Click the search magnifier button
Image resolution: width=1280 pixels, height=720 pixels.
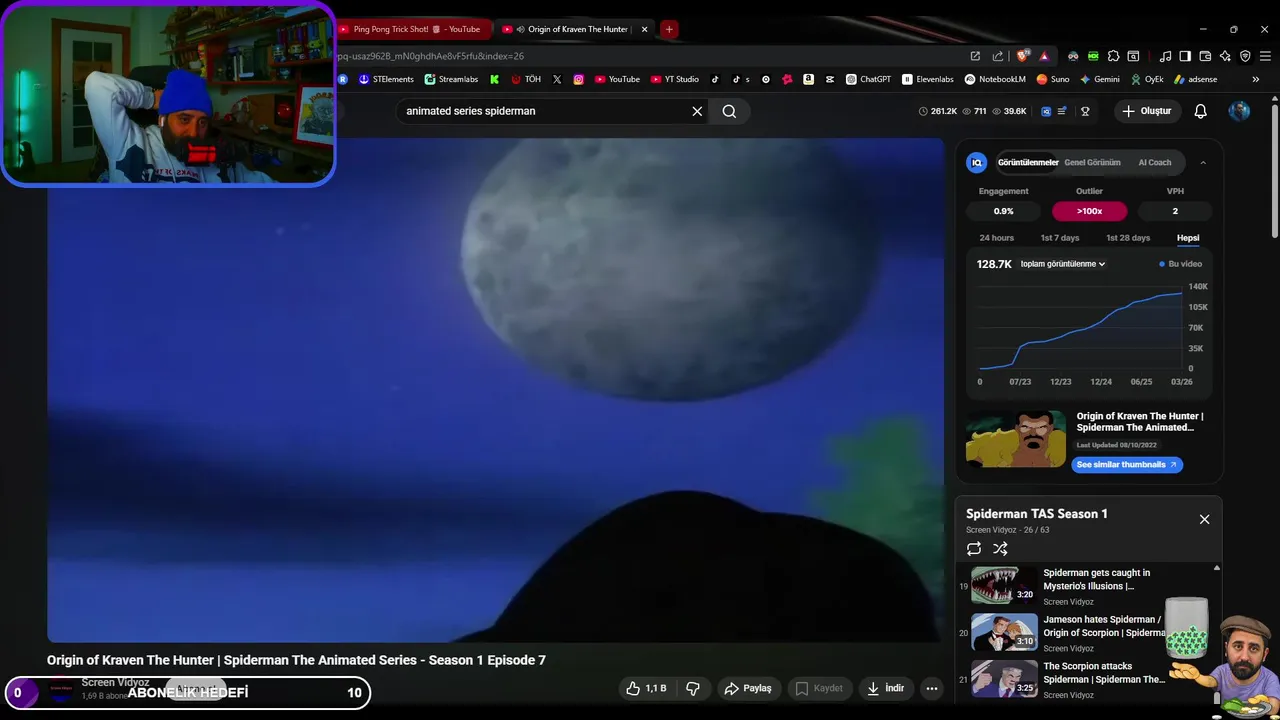tap(729, 111)
